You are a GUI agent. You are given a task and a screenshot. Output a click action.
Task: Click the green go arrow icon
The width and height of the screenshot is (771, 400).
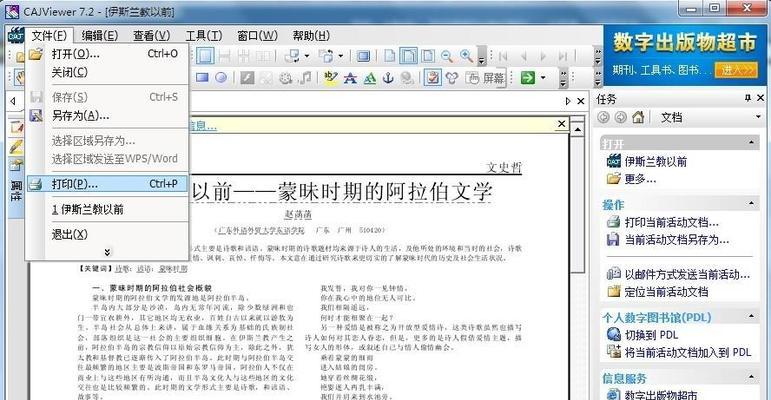[x=528, y=77]
